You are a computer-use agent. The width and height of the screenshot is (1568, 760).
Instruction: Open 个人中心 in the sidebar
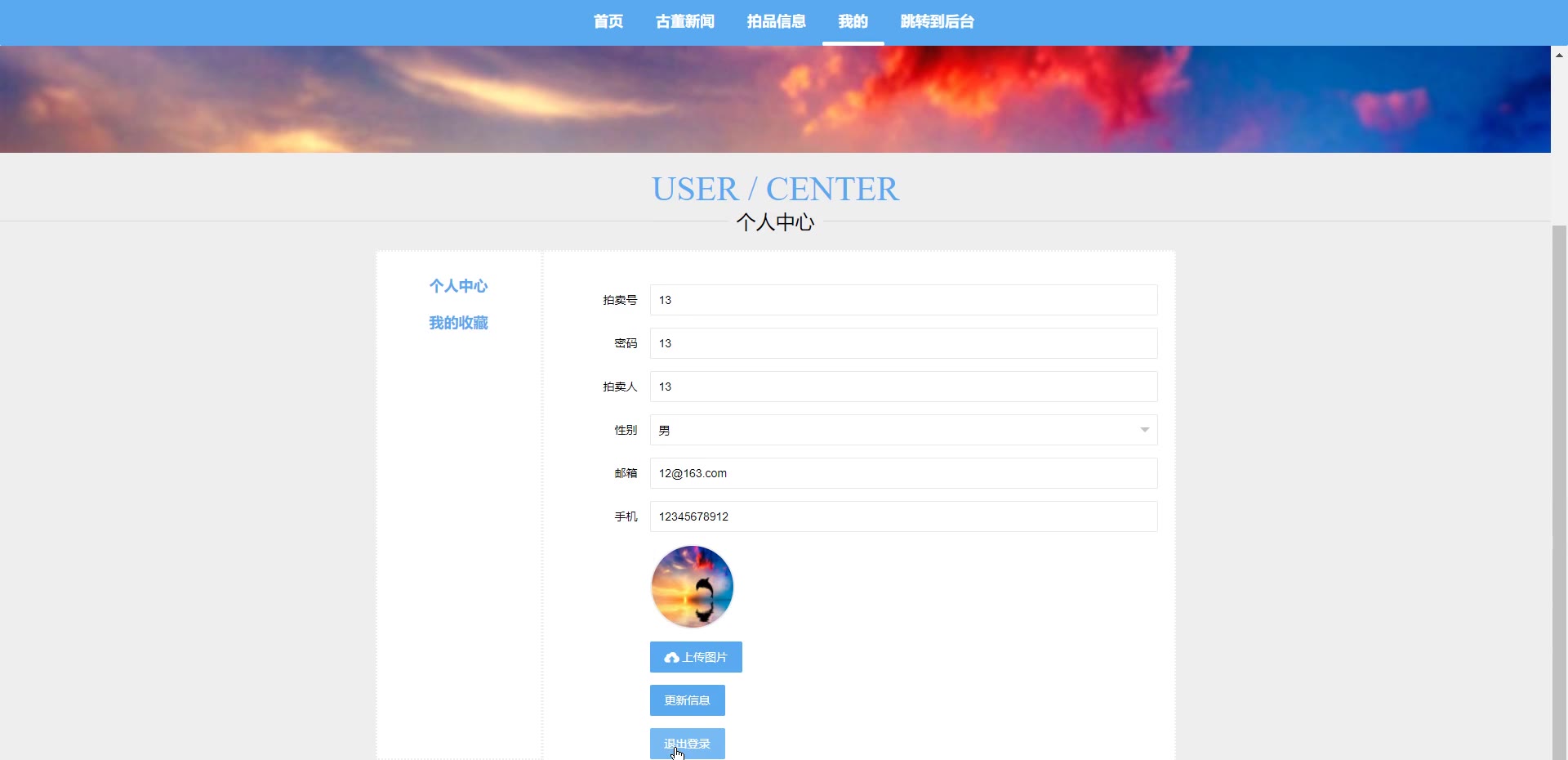(458, 286)
